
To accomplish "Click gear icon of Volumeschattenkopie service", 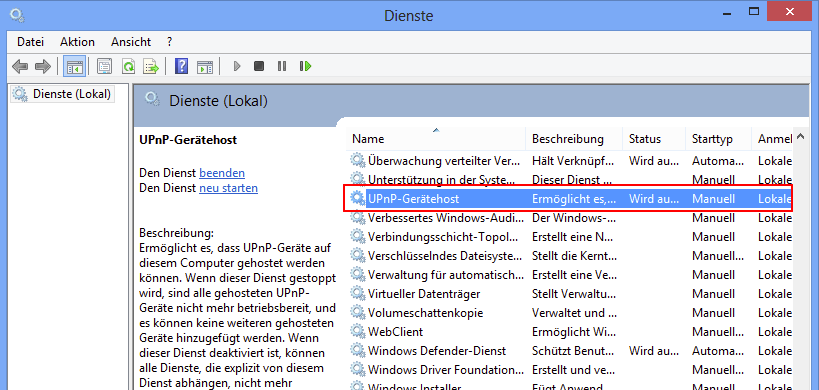I will 358,313.
